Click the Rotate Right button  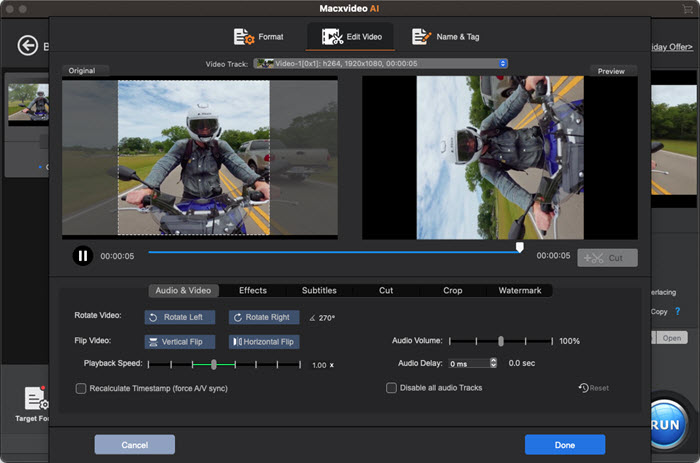click(x=264, y=317)
